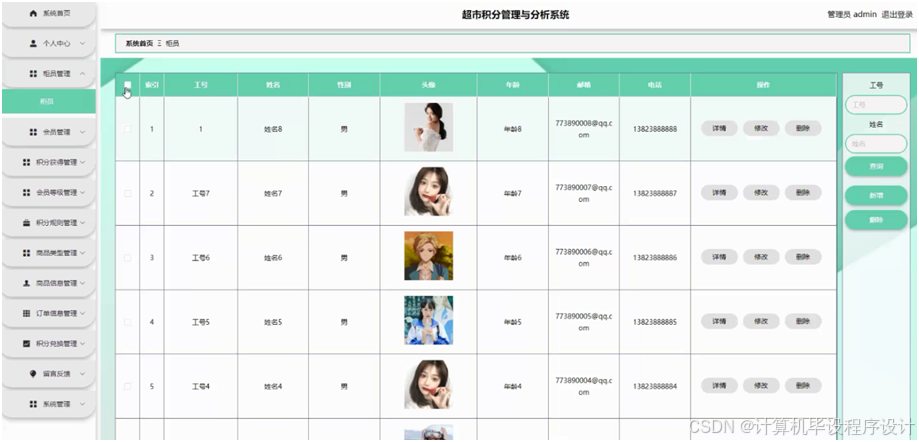Click the table icon beside 订单信息管理
Image resolution: width=919 pixels, height=442 pixels.
(26, 314)
